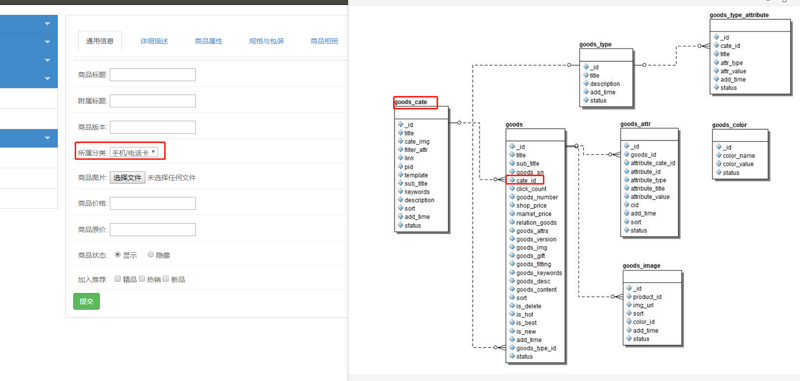Viewport: 800px width, 381px height.
Task: Click the diamond icon beside attr_type in goods_type_attribute
Action: [716, 63]
